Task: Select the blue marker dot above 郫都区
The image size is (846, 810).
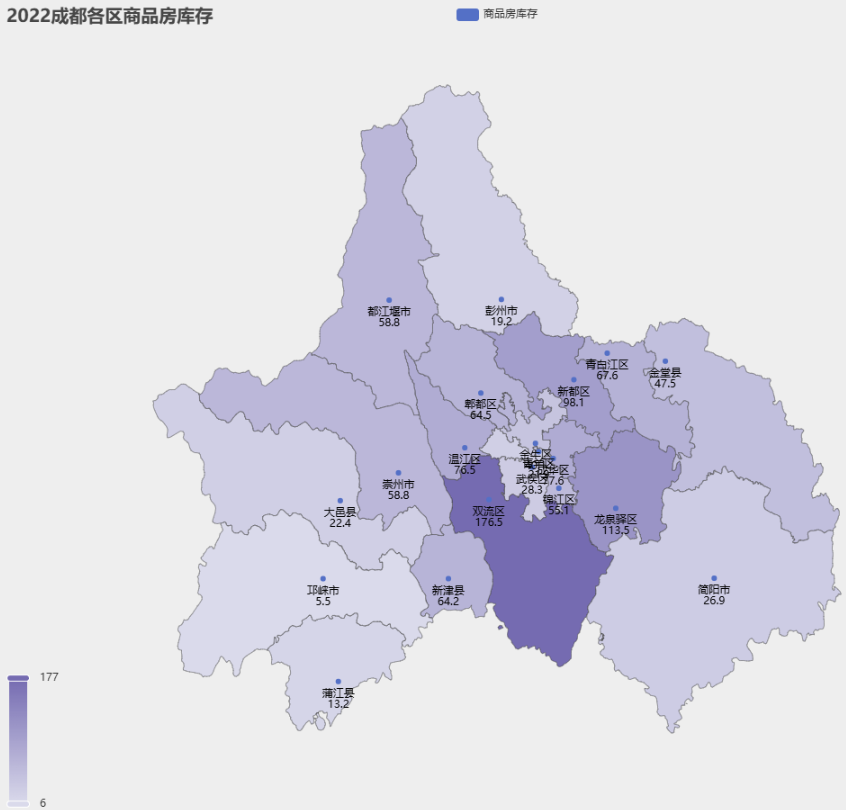Action: pos(481,393)
